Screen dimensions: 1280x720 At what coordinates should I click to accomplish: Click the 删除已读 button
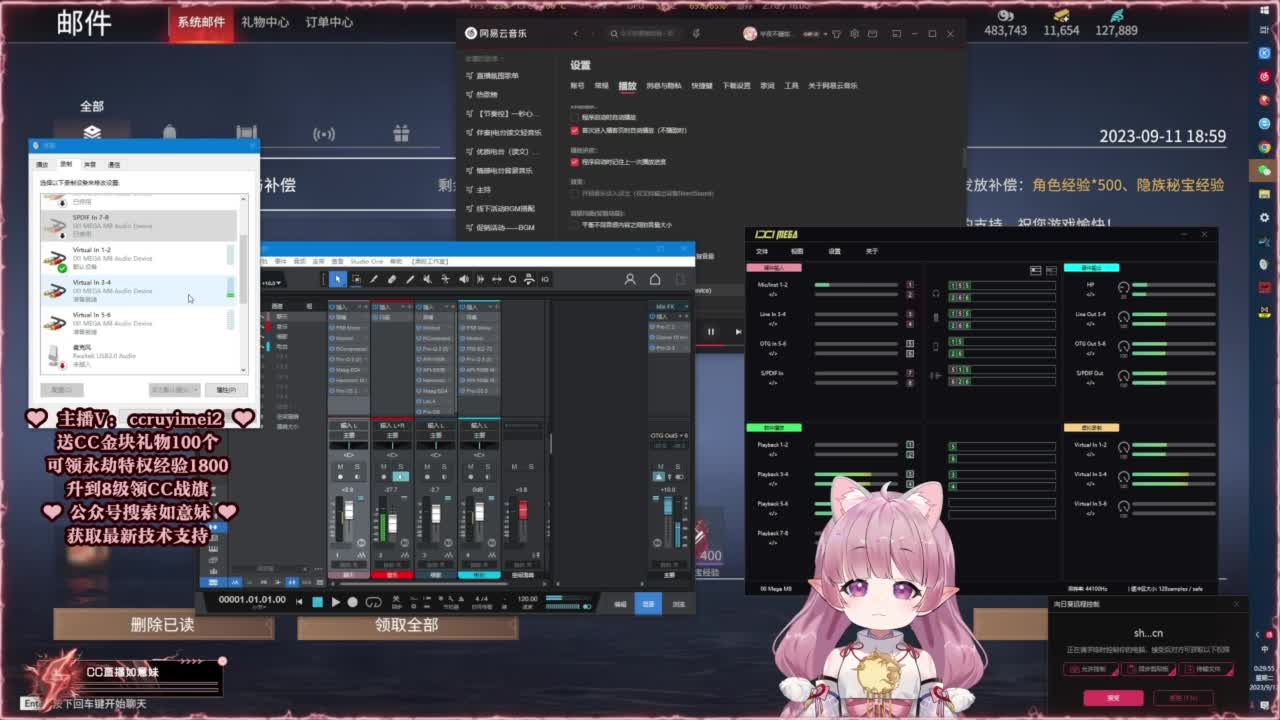(162, 625)
